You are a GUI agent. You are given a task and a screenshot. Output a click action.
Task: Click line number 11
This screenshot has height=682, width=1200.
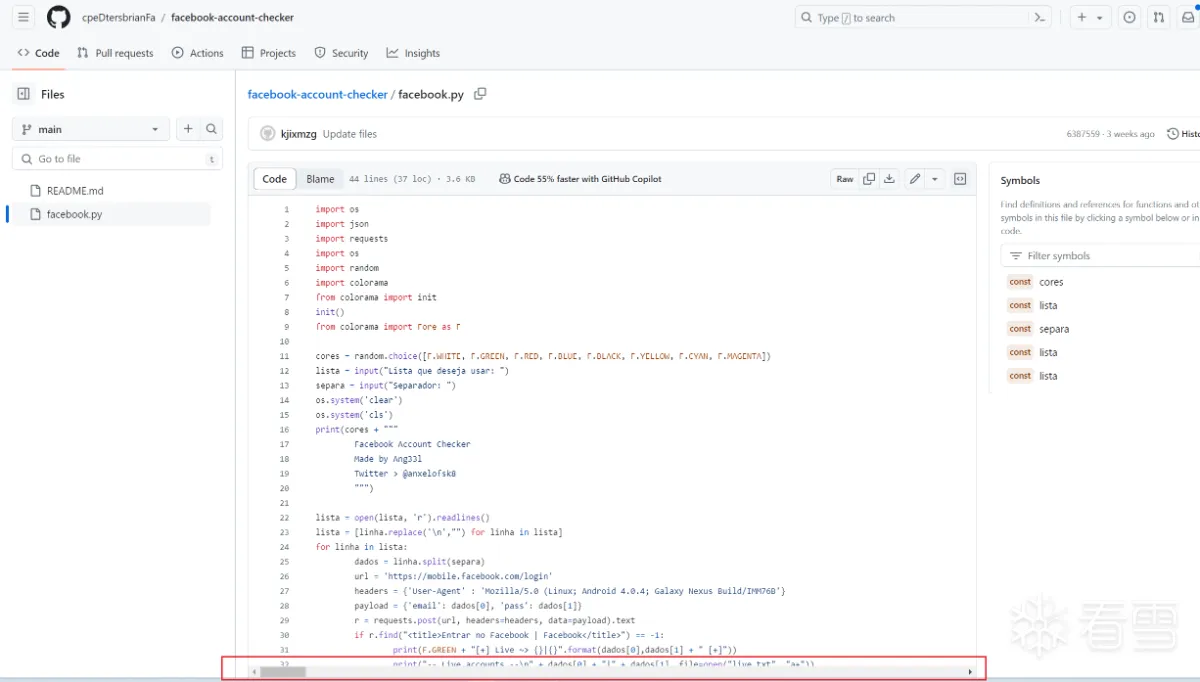pos(284,356)
